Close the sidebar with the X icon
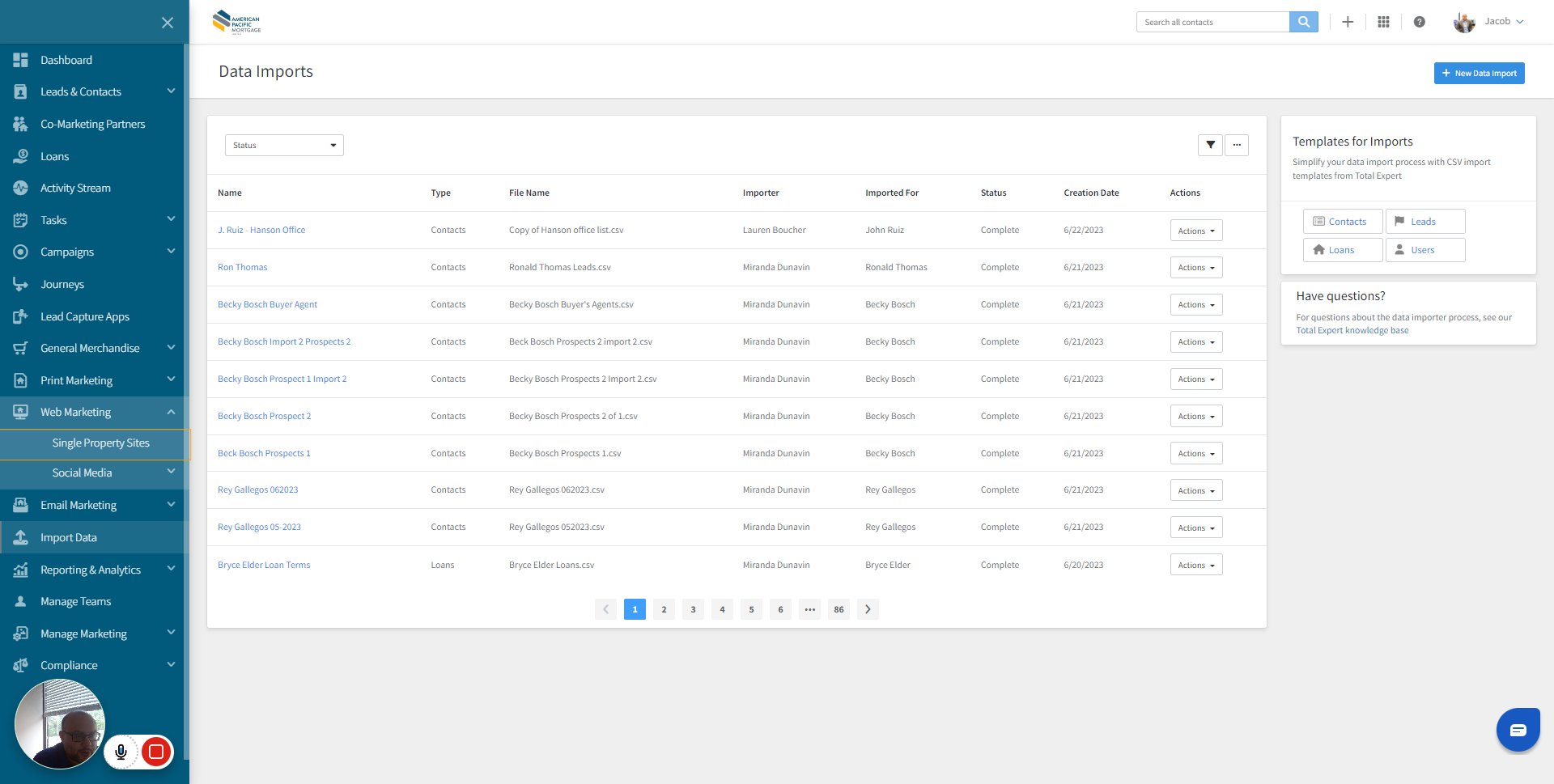 pos(168,23)
